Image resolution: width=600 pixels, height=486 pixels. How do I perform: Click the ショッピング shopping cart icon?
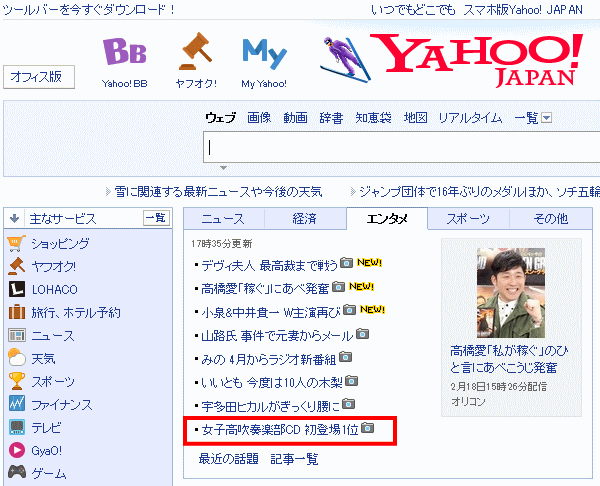pos(16,243)
